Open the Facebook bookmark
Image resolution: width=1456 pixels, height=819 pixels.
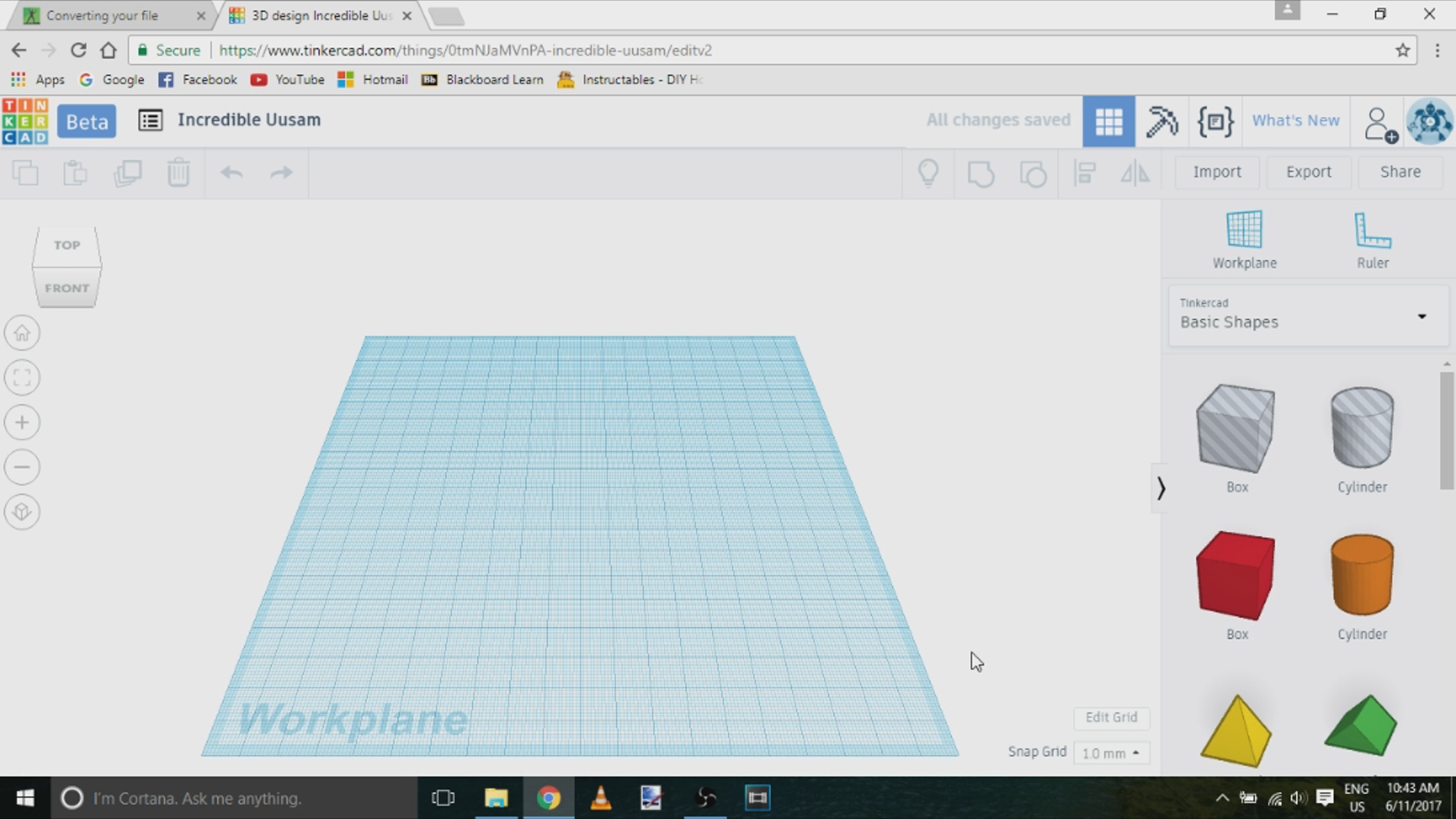197,80
